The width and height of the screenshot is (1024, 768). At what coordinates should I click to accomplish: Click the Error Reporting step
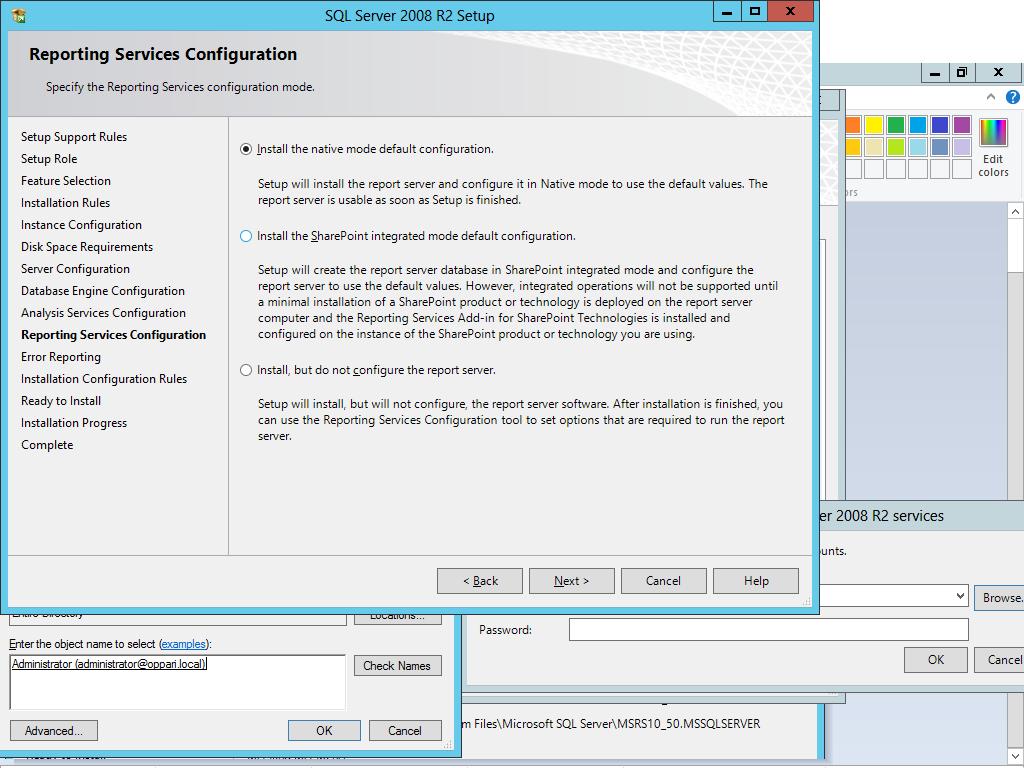click(x=61, y=357)
